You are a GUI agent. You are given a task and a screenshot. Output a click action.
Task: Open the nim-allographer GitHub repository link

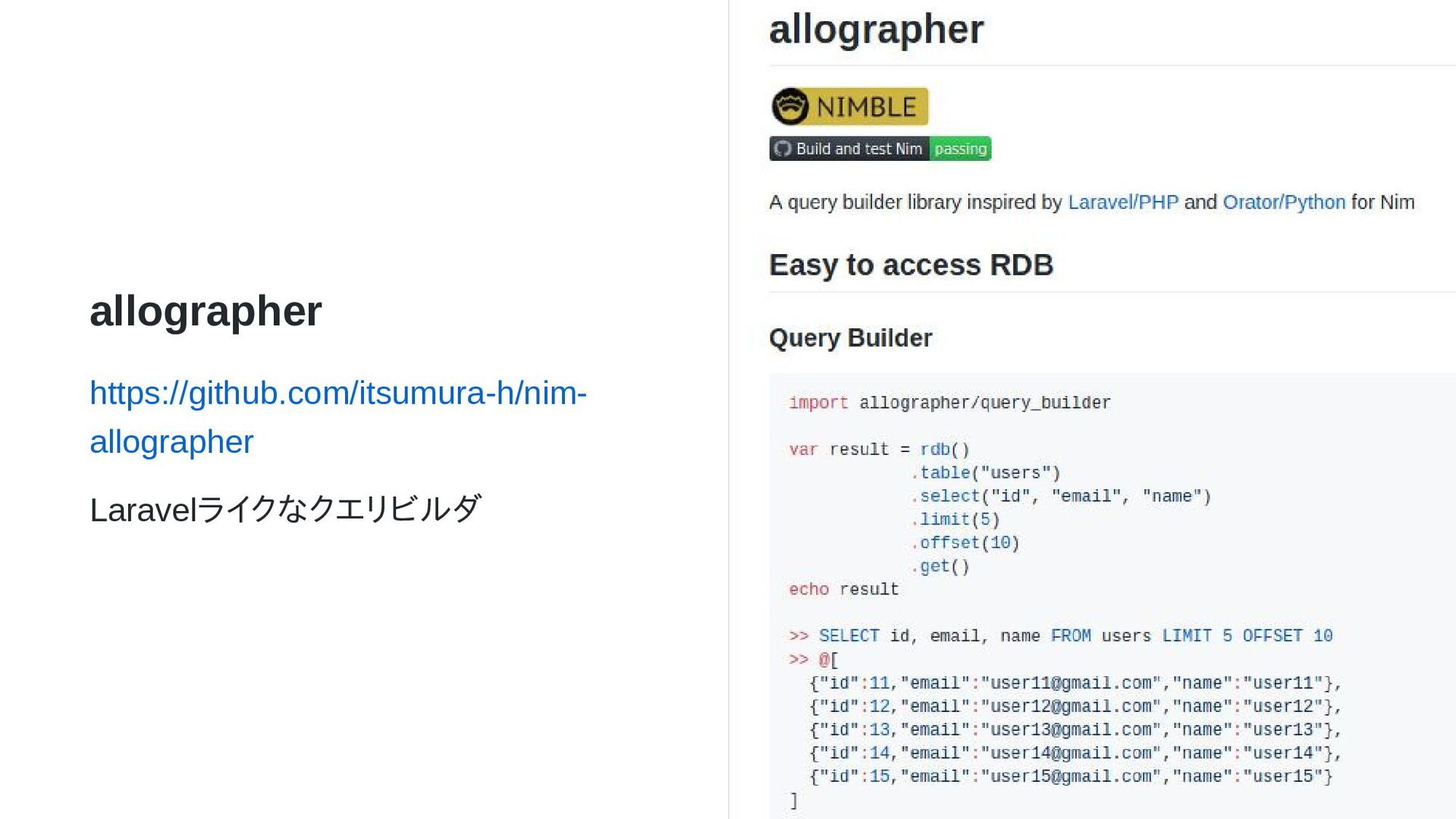click(338, 417)
